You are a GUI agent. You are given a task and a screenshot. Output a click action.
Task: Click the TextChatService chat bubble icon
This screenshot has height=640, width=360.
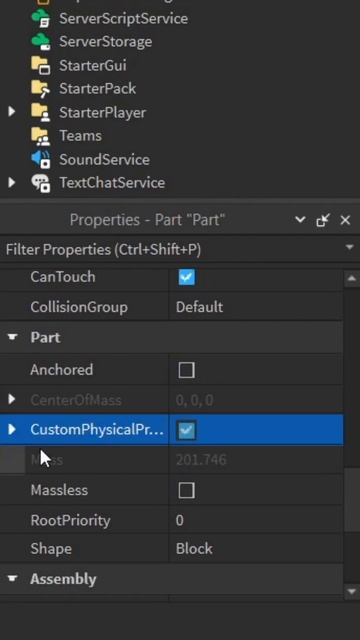point(41,182)
